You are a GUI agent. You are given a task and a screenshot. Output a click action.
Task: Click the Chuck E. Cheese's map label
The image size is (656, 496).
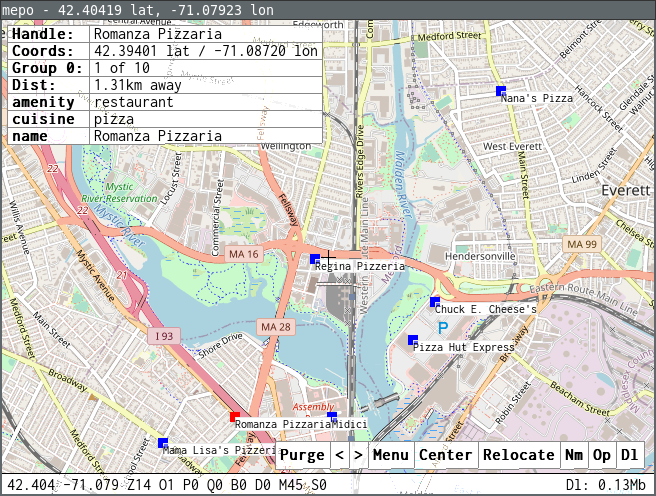[x=485, y=309]
